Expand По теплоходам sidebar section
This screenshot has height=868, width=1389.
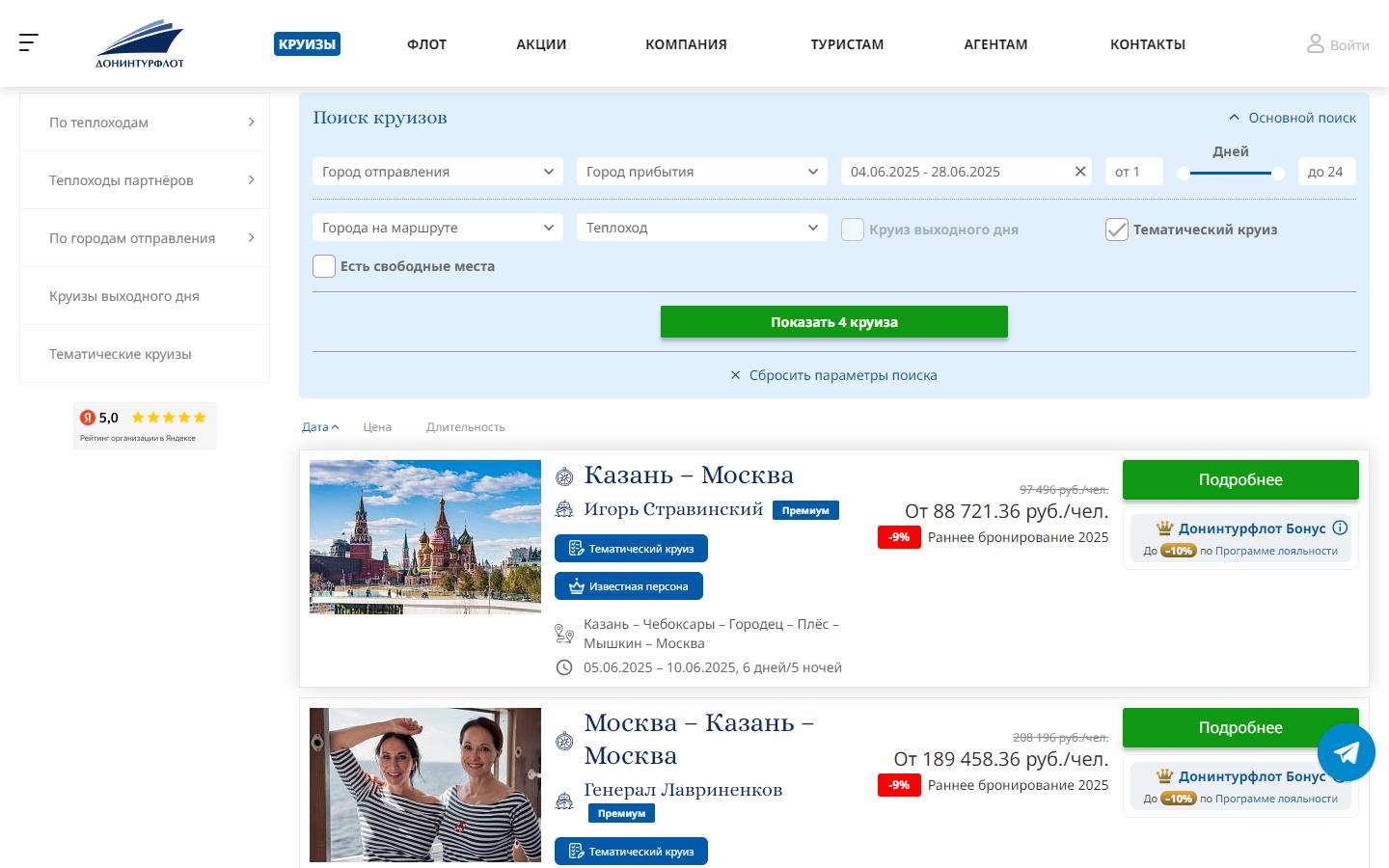145,122
